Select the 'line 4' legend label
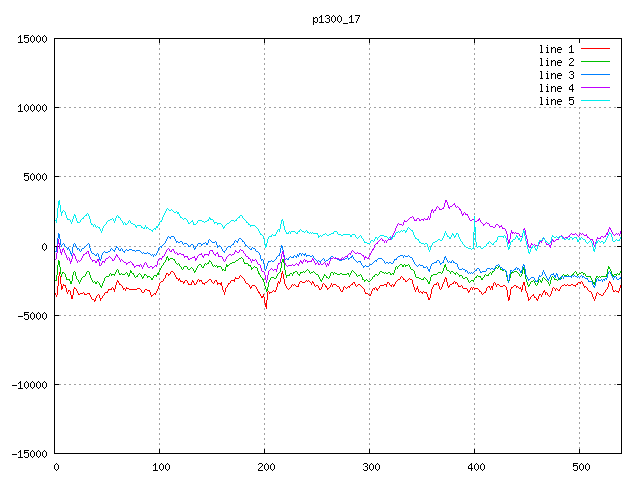 pos(556,88)
